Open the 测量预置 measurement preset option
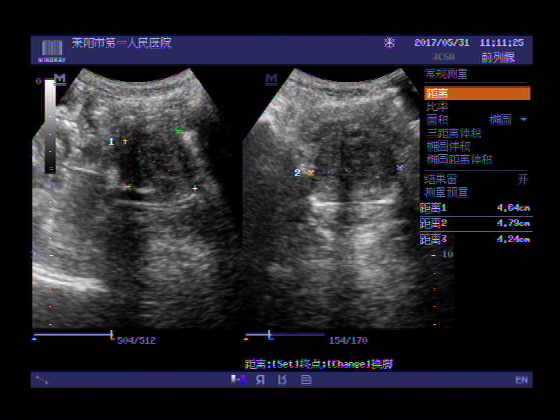This screenshot has height=420, width=560. (446, 192)
